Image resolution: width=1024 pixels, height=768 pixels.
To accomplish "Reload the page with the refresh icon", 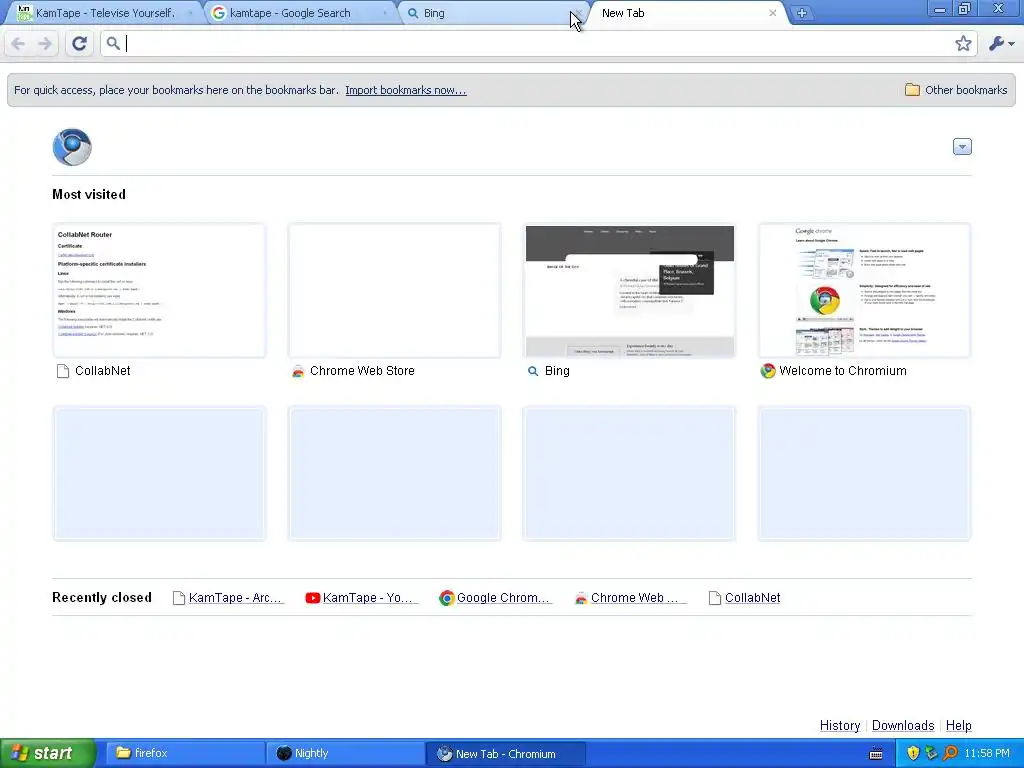I will click(x=79, y=44).
